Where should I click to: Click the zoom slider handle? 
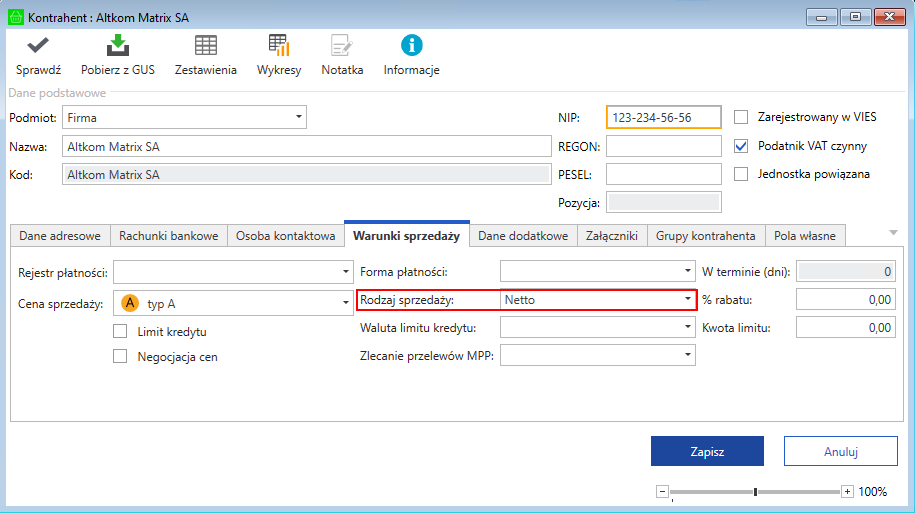coord(755,492)
